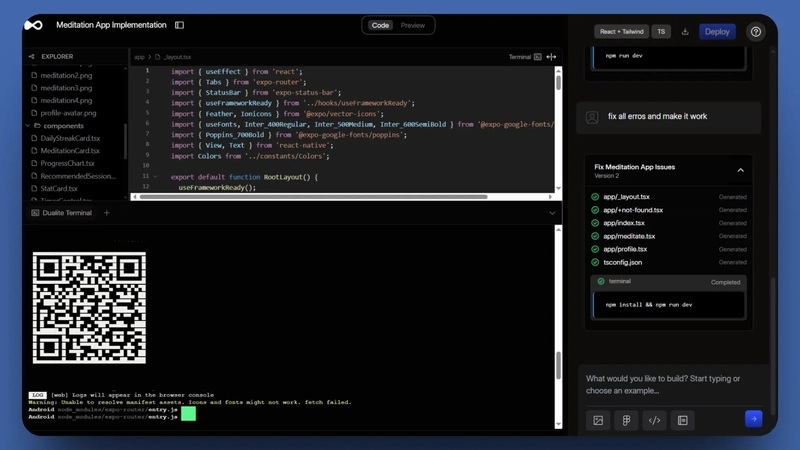Image resolution: width=800 pixels, height=450 pixels.
Task: Collapse the Explorer panel icon
Action: (32, 57)
